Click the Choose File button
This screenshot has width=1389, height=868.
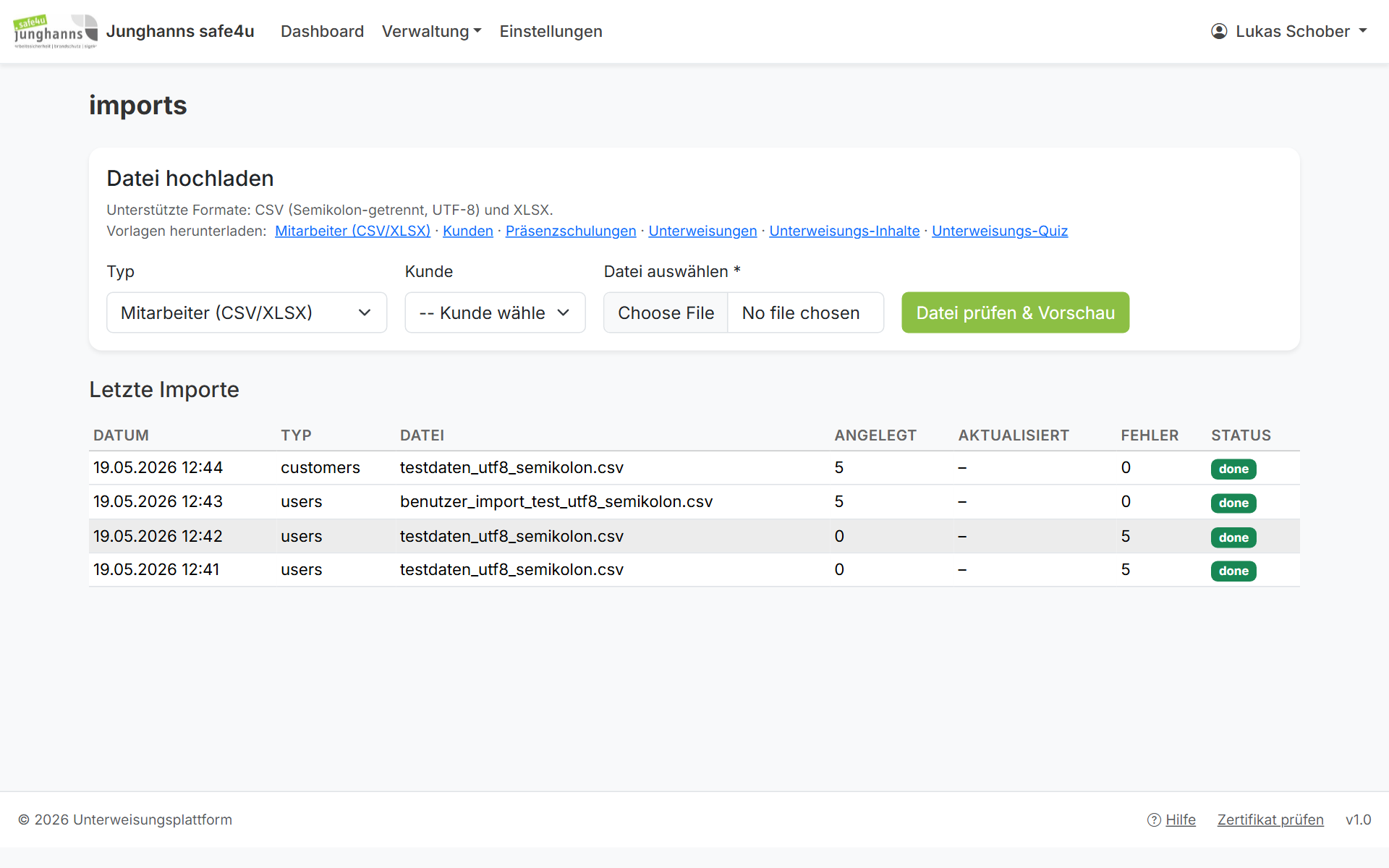tap(666, 312)
